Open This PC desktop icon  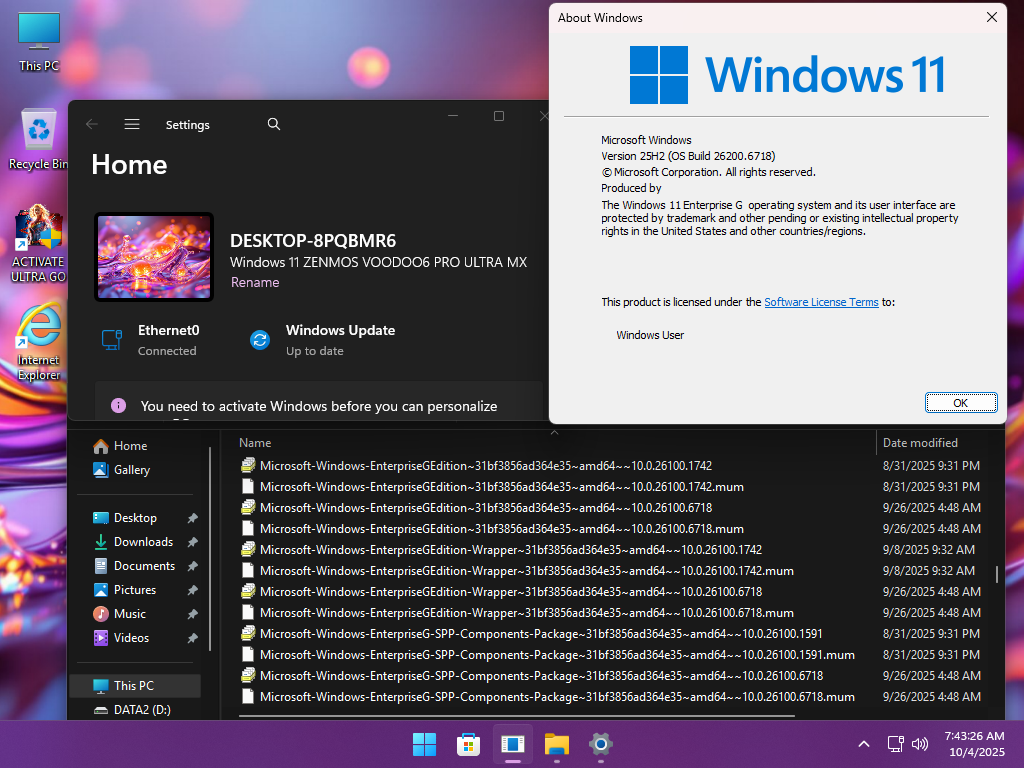[x=39, y=42]
